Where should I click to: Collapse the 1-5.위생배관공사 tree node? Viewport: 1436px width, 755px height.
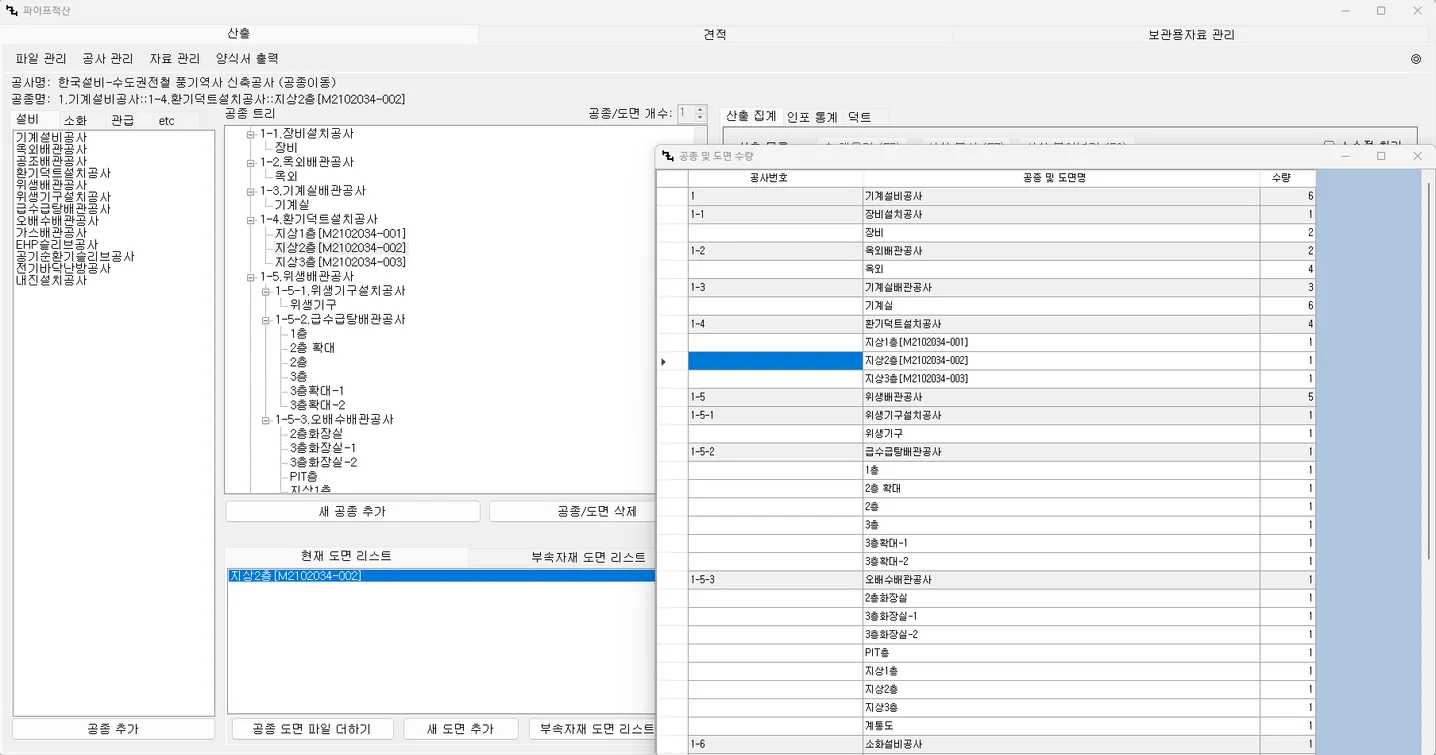tap(250, 276)
